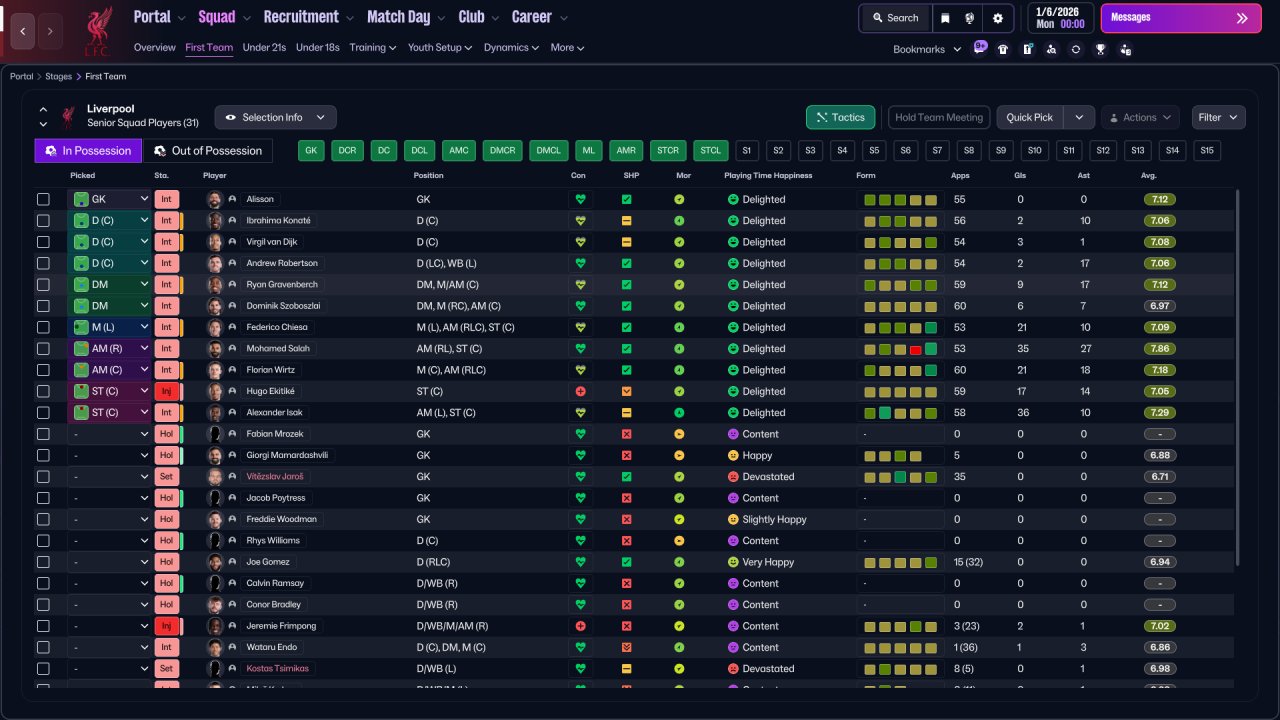Open the settings gear icon
Screen dimensions: 1280x720
coord(997,18)
